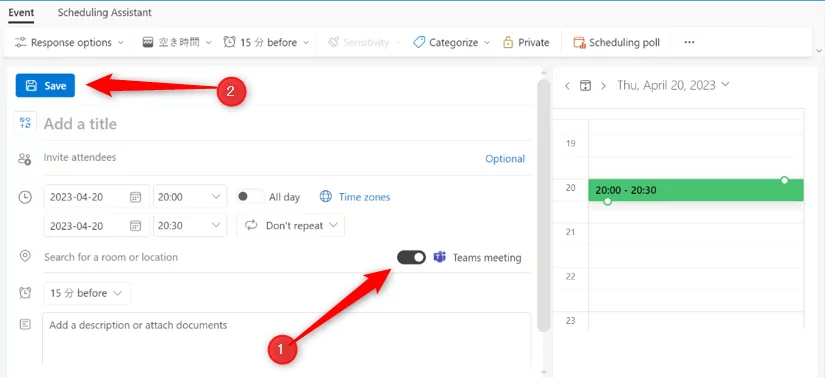Click the Private lock button
Screen dimensions: 825x378
(526, 43)
